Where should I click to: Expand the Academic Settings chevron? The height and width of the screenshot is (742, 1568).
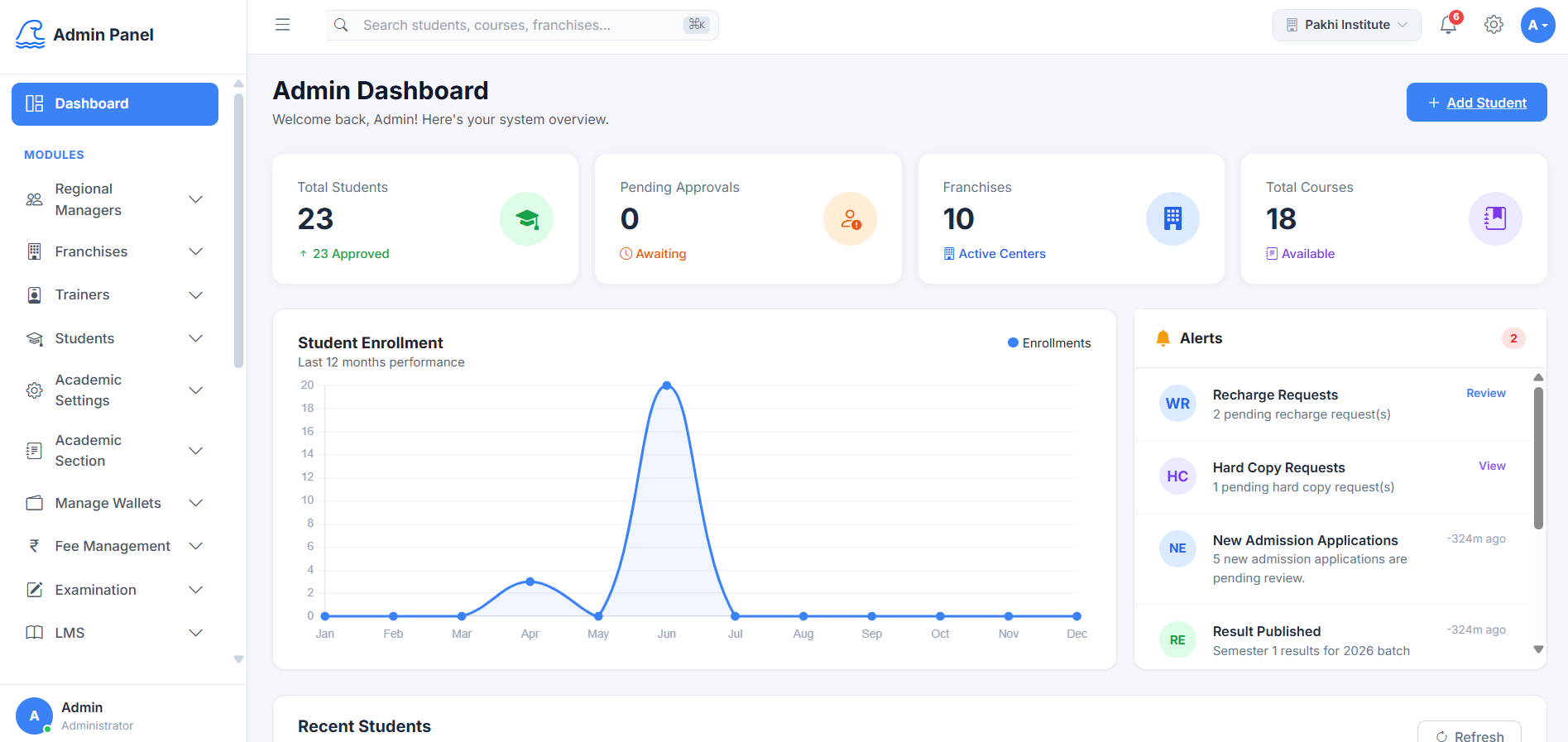[196, 390]
